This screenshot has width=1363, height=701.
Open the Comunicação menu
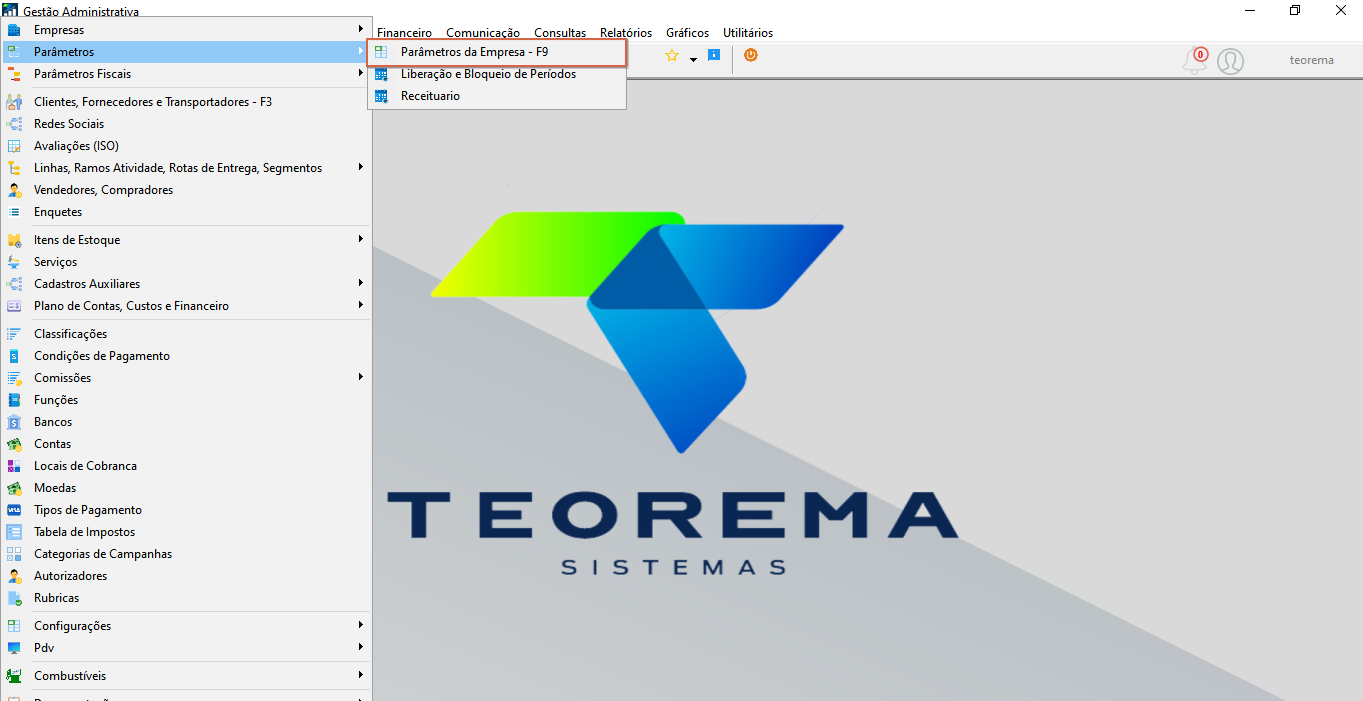tap(483, 33)
